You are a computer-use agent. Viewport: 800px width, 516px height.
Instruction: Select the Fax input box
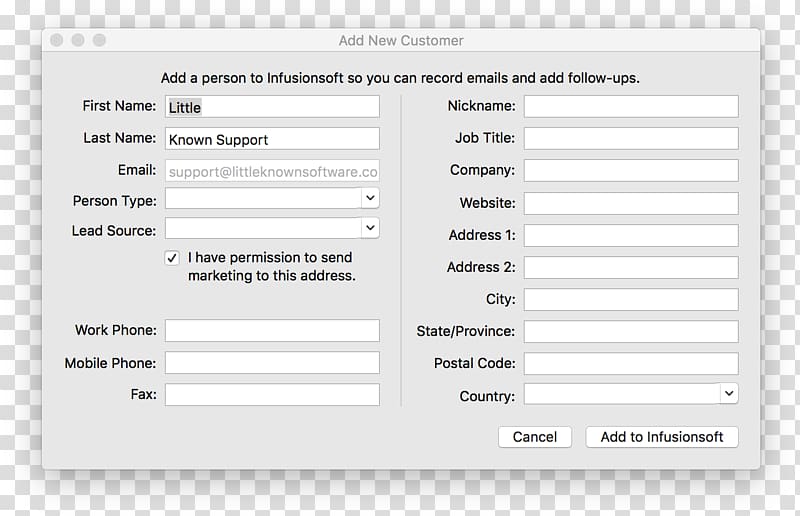[272, 395]
